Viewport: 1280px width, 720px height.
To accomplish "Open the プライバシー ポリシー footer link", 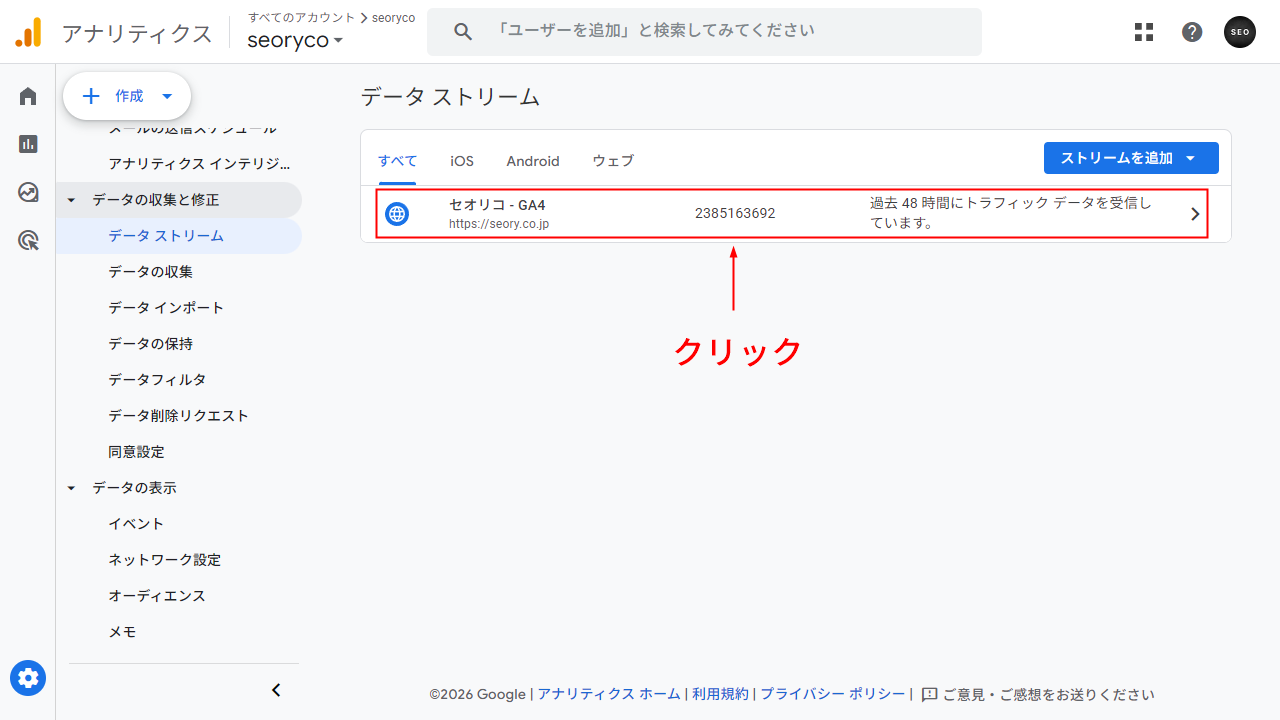I will [833, 694].
